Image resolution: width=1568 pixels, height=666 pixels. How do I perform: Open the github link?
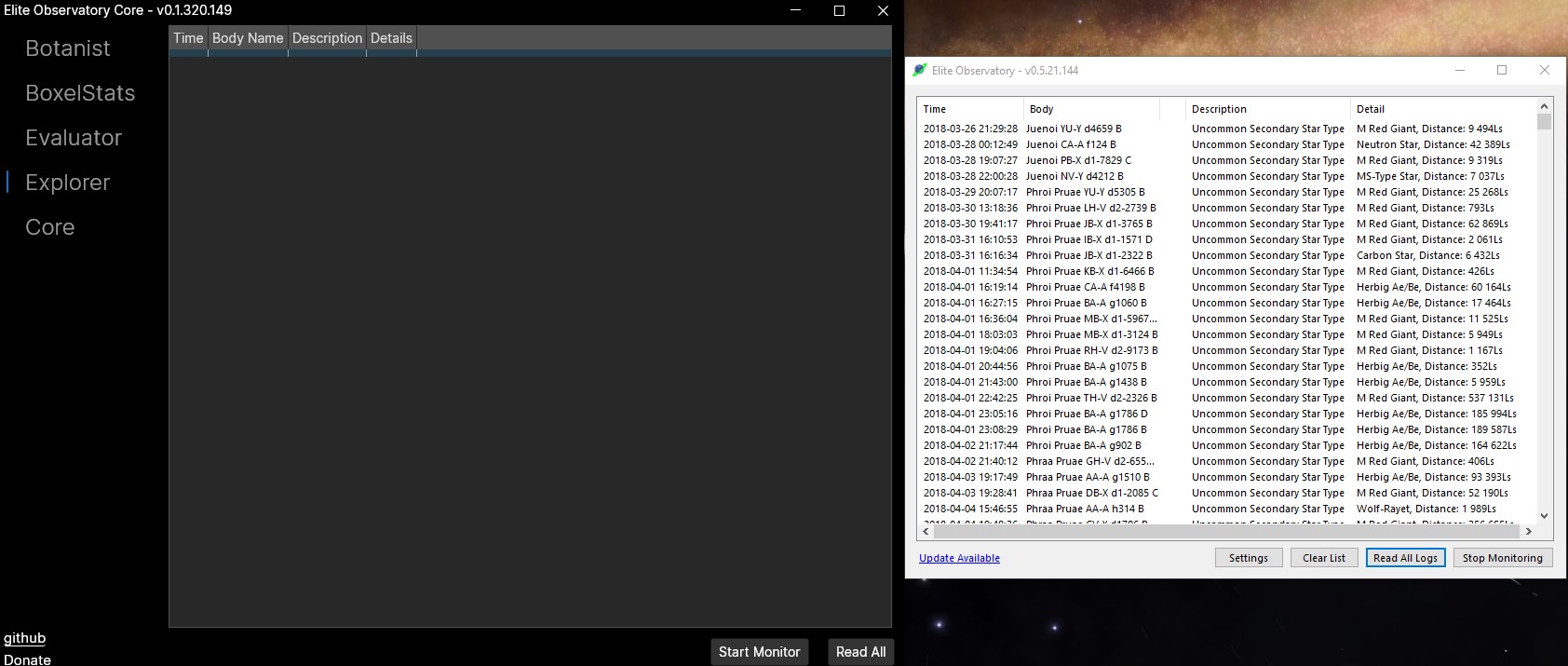[24, 638]
